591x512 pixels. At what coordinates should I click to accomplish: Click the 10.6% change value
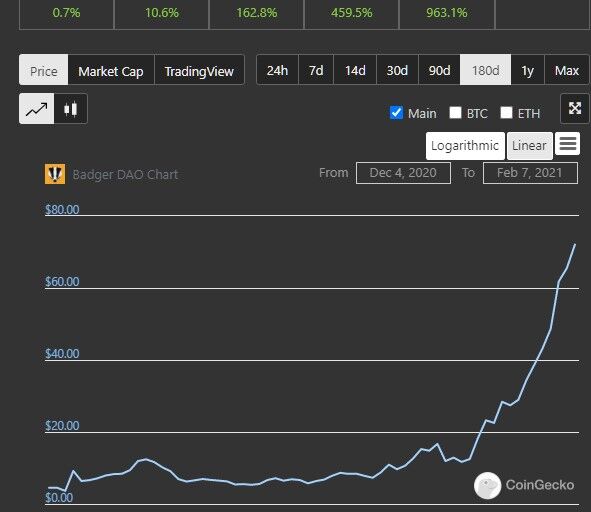tap(162, 13)
